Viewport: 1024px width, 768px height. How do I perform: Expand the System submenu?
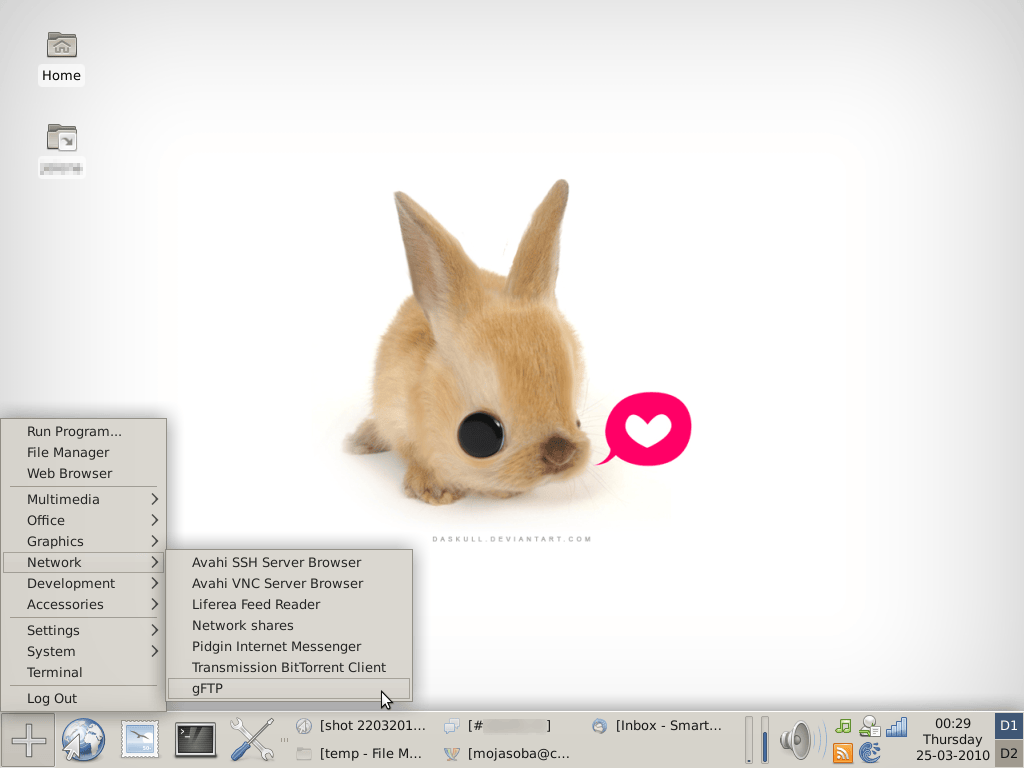click(50, 651)
